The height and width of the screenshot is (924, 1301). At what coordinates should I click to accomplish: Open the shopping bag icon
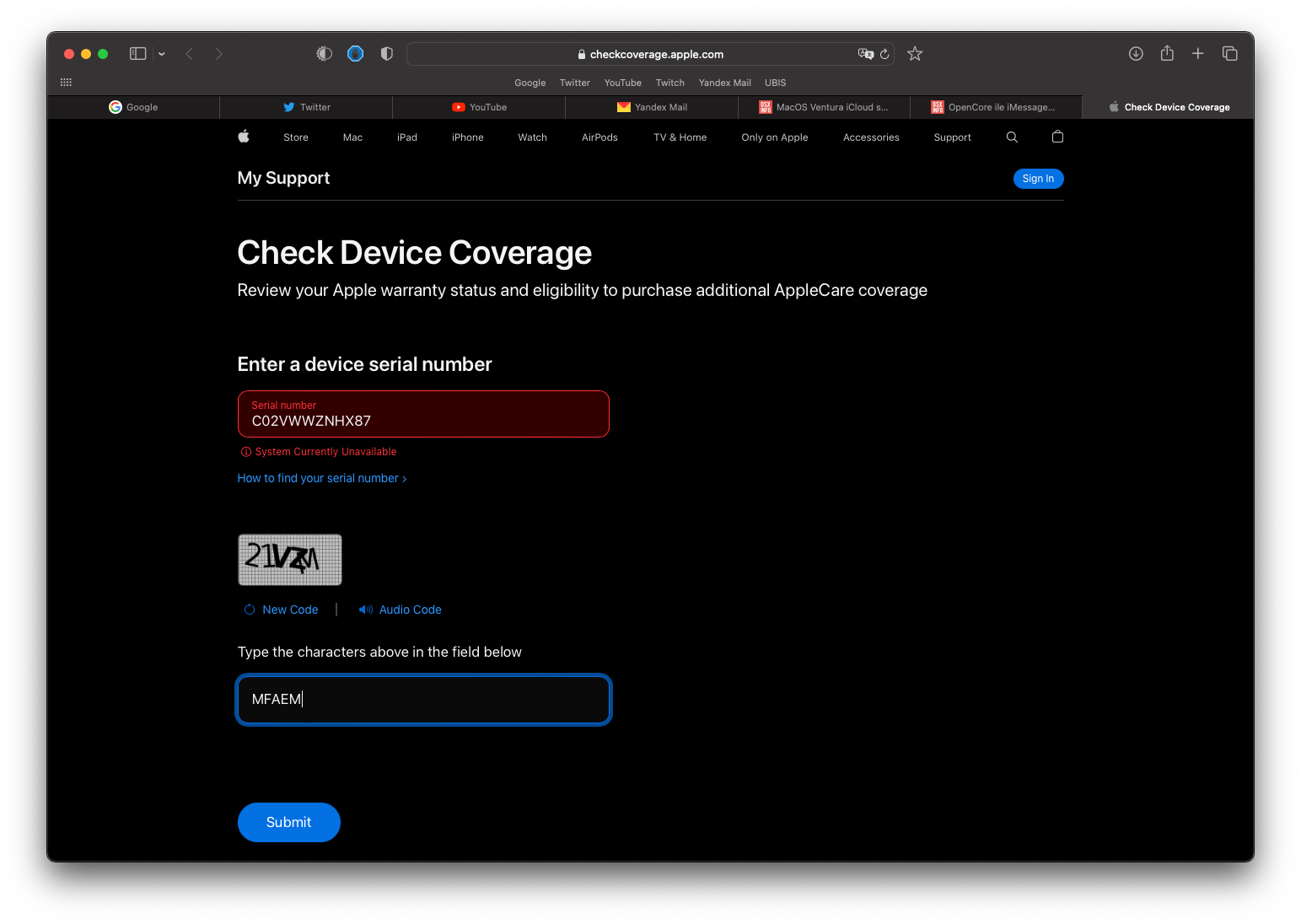point(1057,137)
